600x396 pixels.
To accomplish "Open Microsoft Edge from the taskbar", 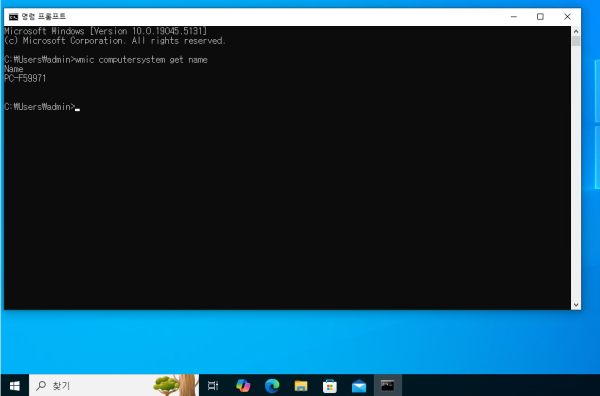I will (272, 386).
